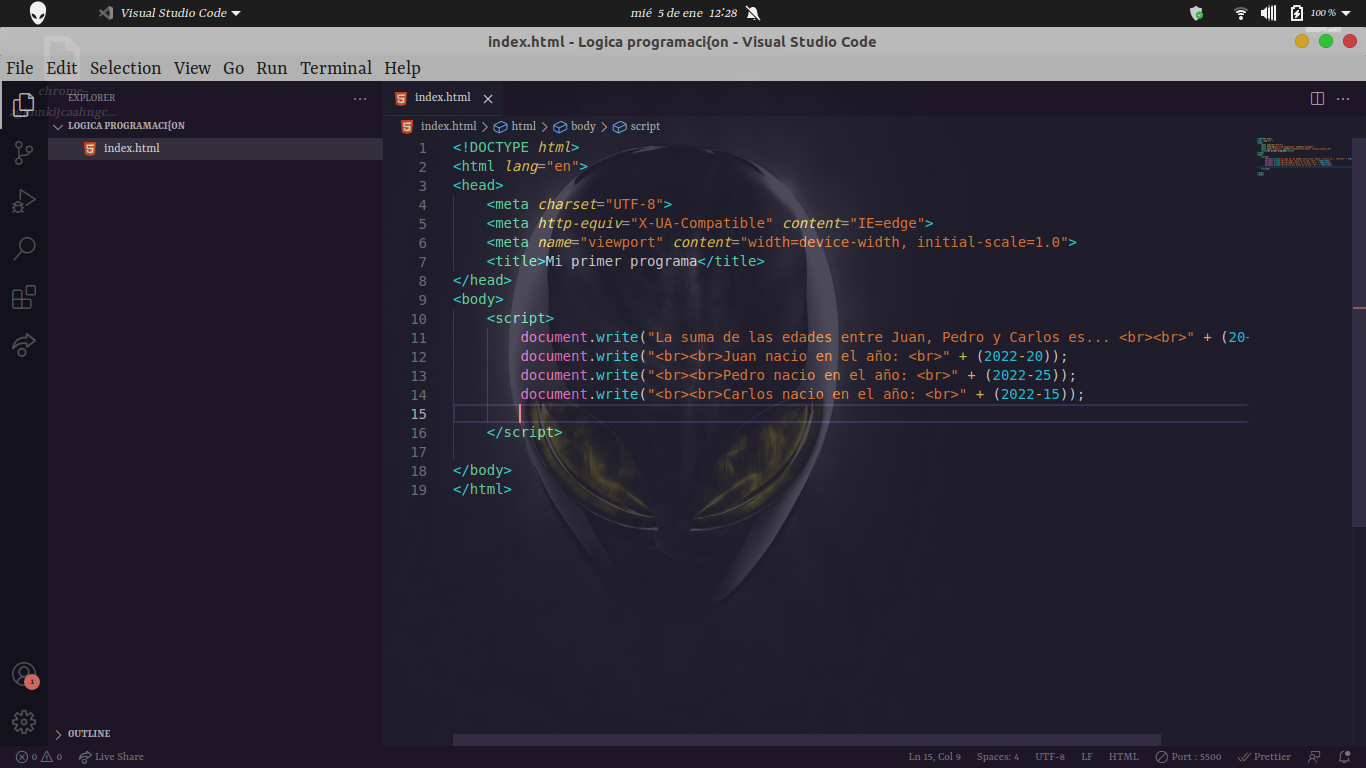1366x768 pixels.
Task: Click the Wi-Fi icon in system tray
Action: click(1241, 13)
